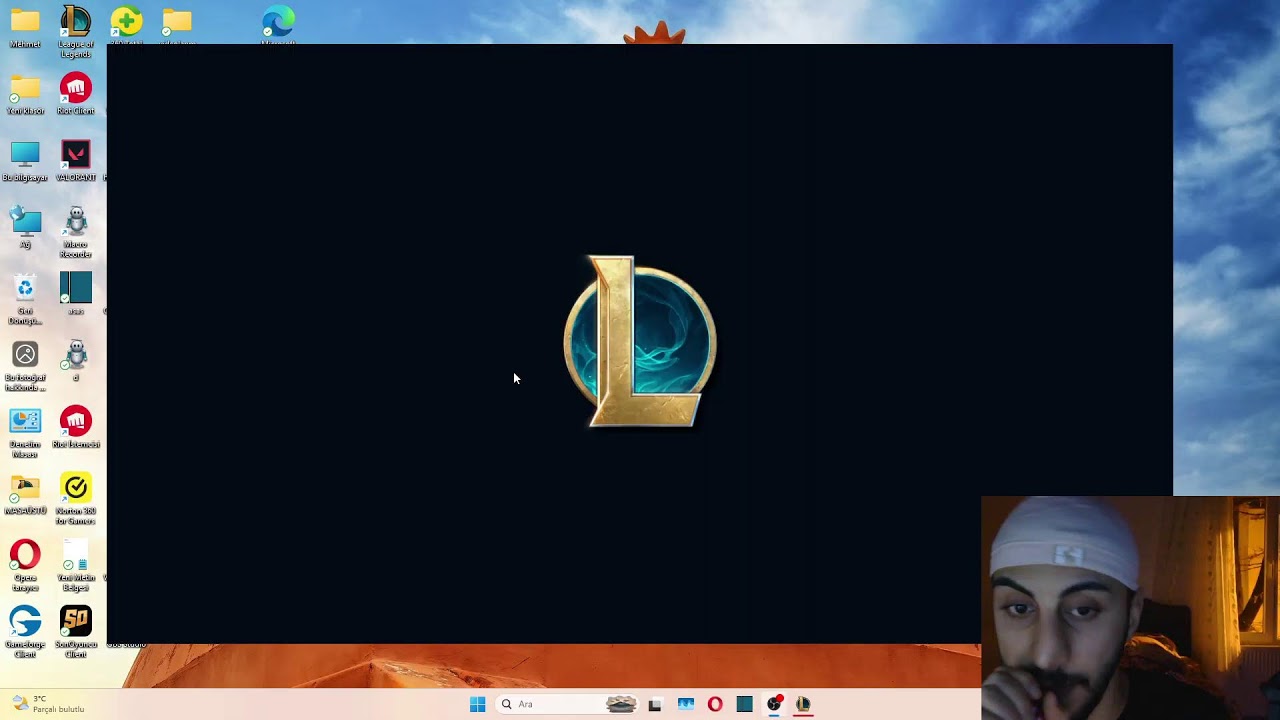1280x720 pixels.
Task: Launch the SonOyuncu Client shortcut
Action: pos(76,633)
